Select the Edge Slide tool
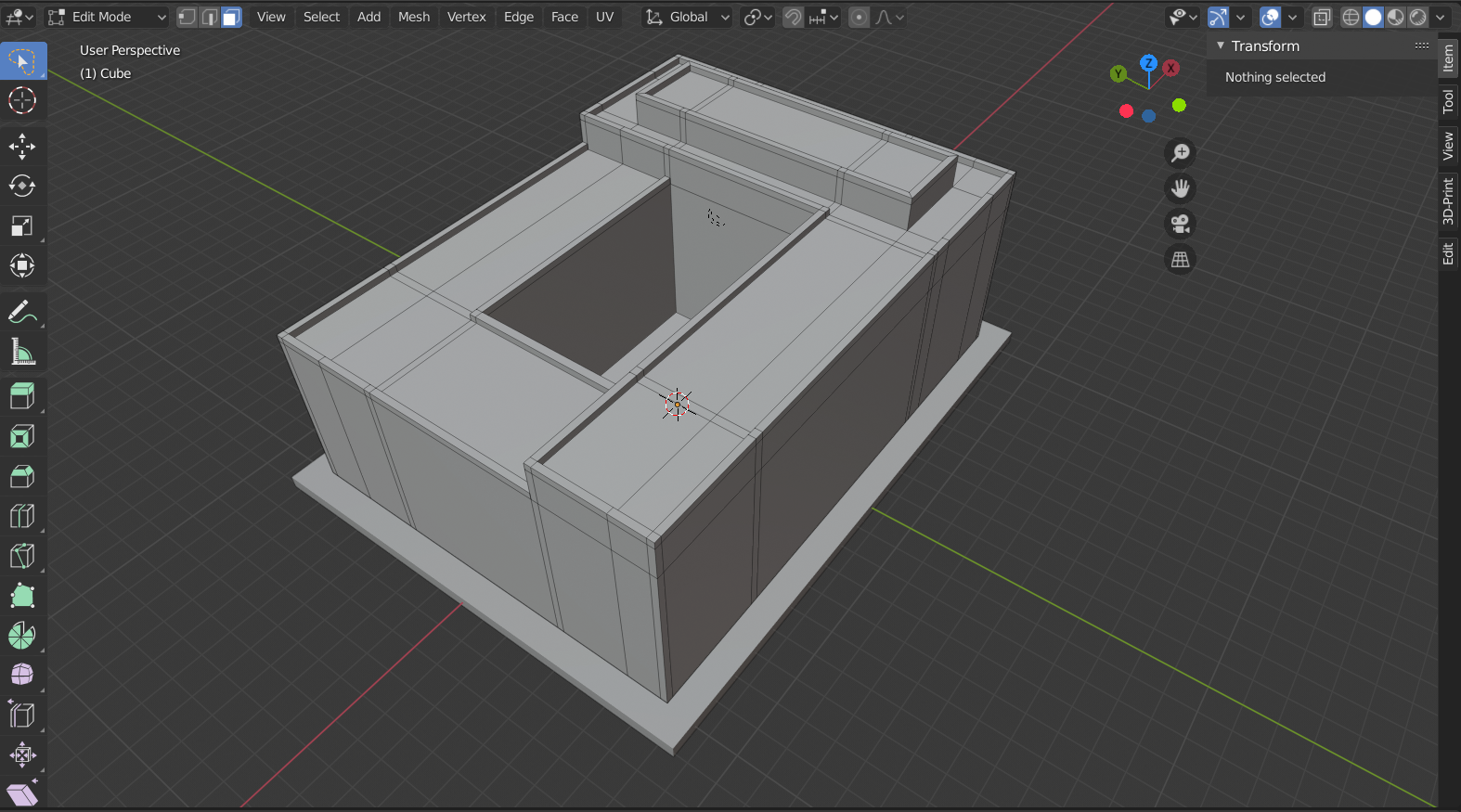This screenshot has height=812, width=1461. [x=22, y=715]
